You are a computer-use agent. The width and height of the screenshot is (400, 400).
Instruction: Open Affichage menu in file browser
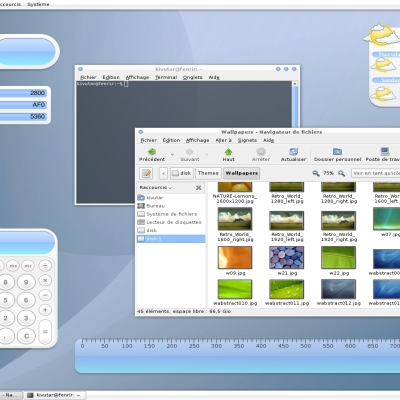point(198,140)
